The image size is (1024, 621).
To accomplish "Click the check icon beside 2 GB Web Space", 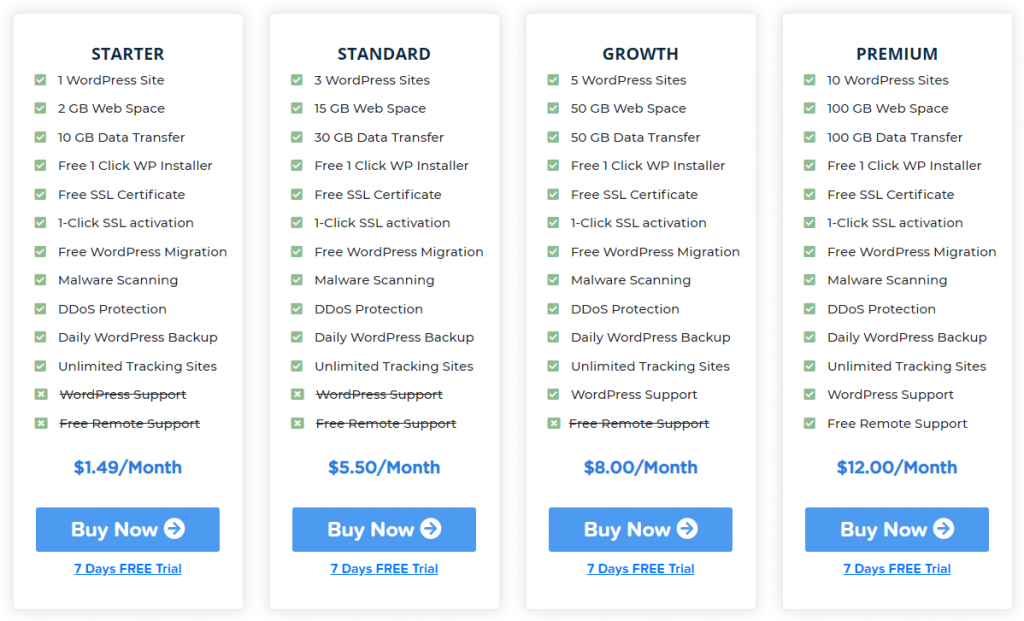I will pyautogui.click(x=40, y=108).
